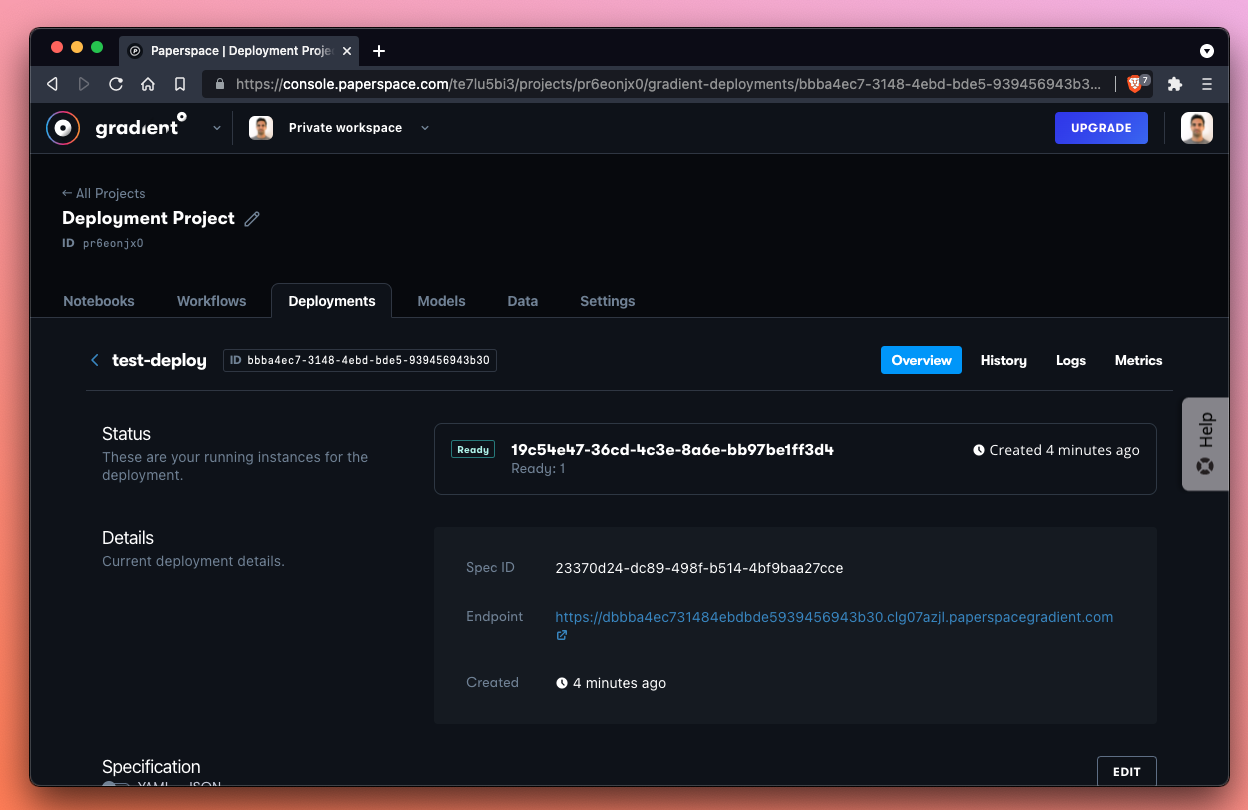1248x810 pixels.
Task: Open deployment History view
Action: (1003, 360)
